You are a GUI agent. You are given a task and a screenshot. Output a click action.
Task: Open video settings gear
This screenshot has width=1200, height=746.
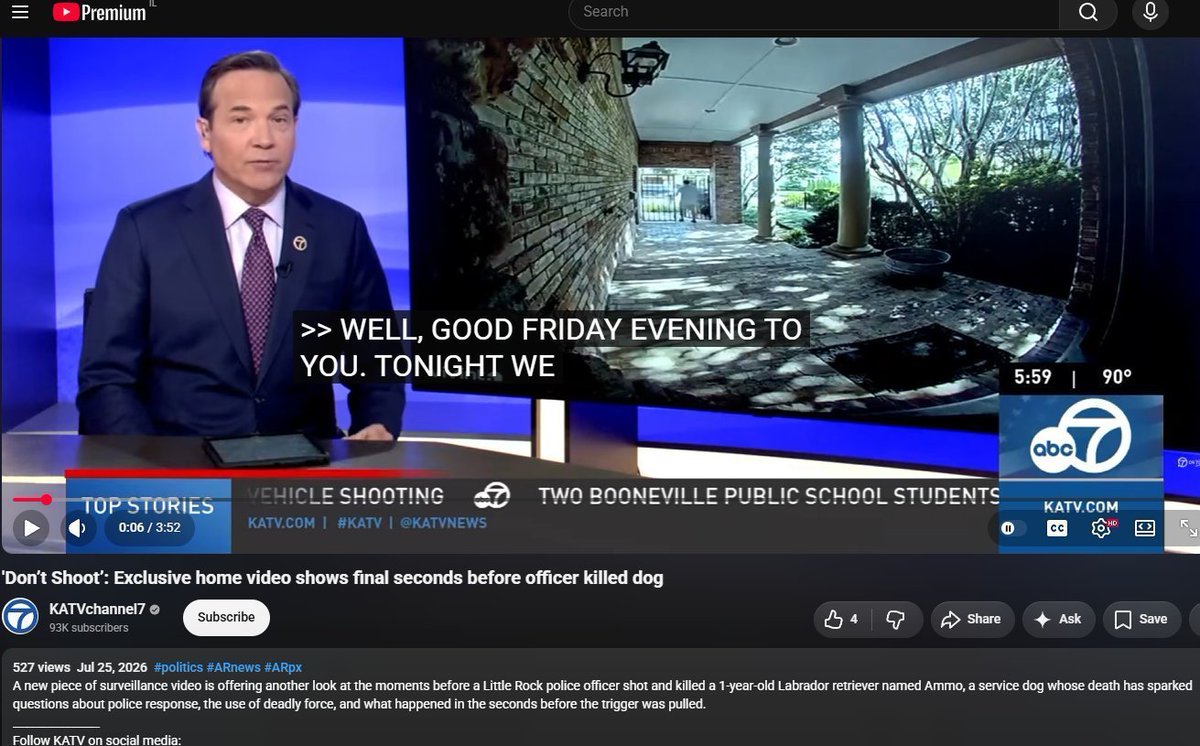click(x=1102, y=528)
